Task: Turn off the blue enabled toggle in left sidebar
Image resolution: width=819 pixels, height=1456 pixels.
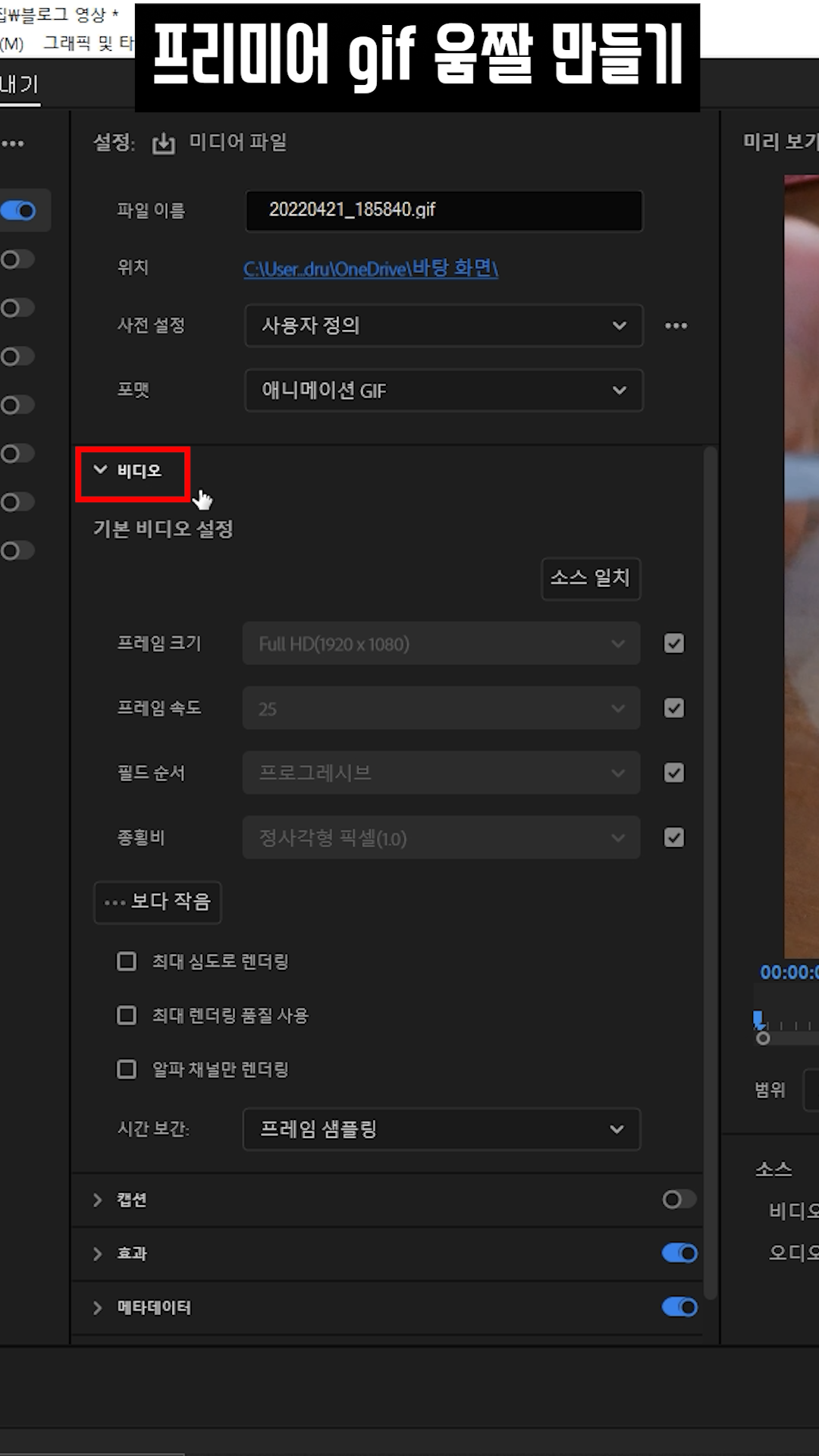Action: (x=18, y=210)
